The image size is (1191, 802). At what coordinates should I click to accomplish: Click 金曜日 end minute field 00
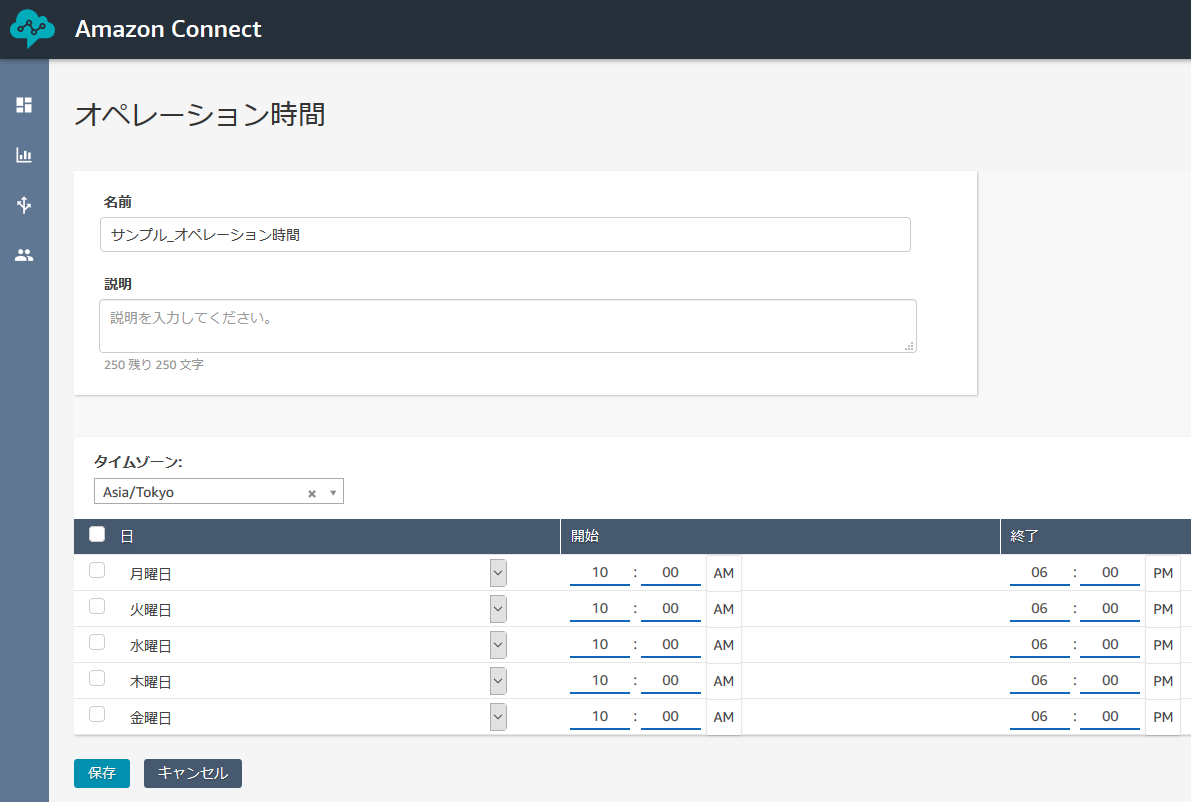point(1110,716)
